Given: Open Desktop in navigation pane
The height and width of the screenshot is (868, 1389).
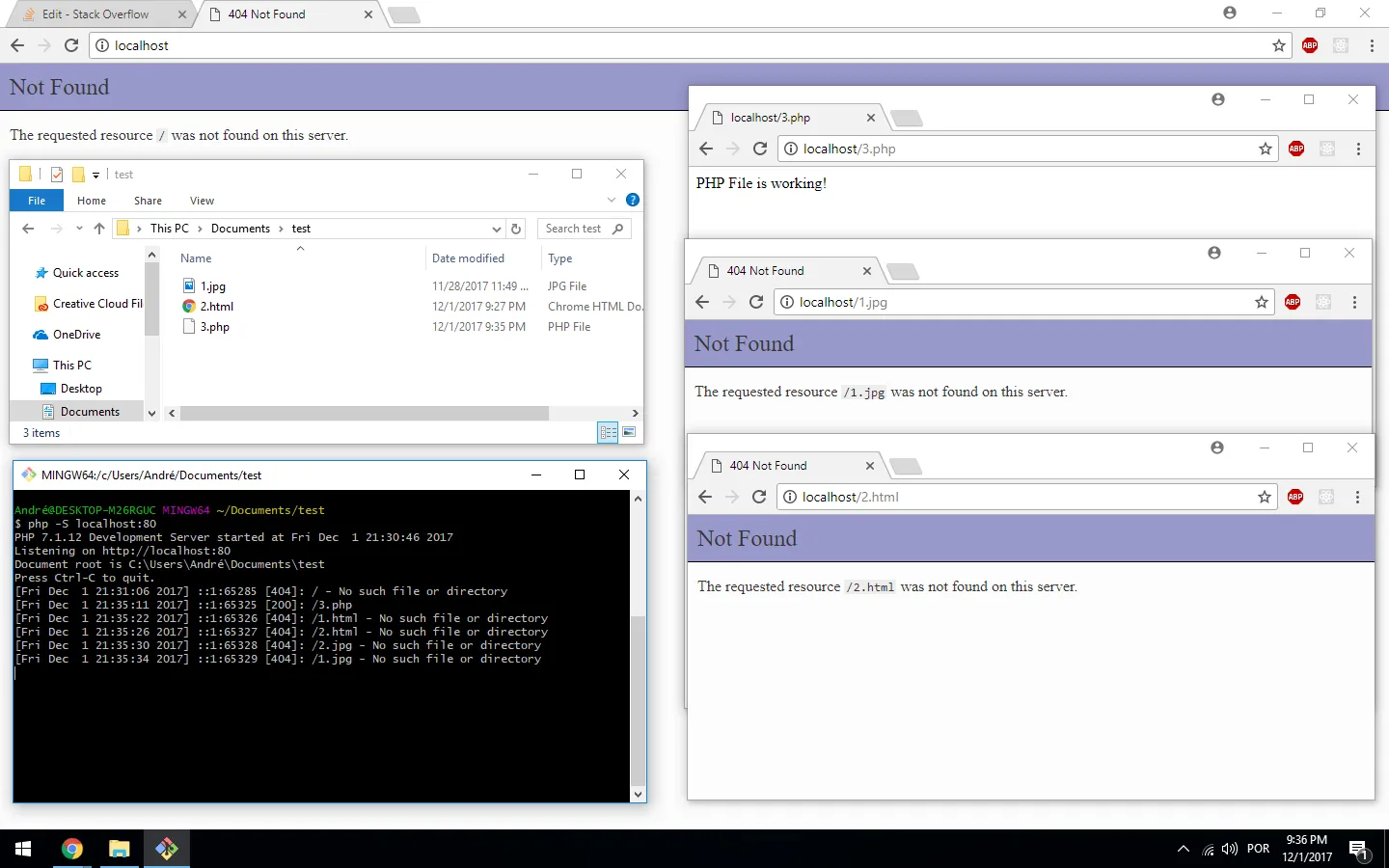Looking at the screenshot, I should tap(81, 389).
